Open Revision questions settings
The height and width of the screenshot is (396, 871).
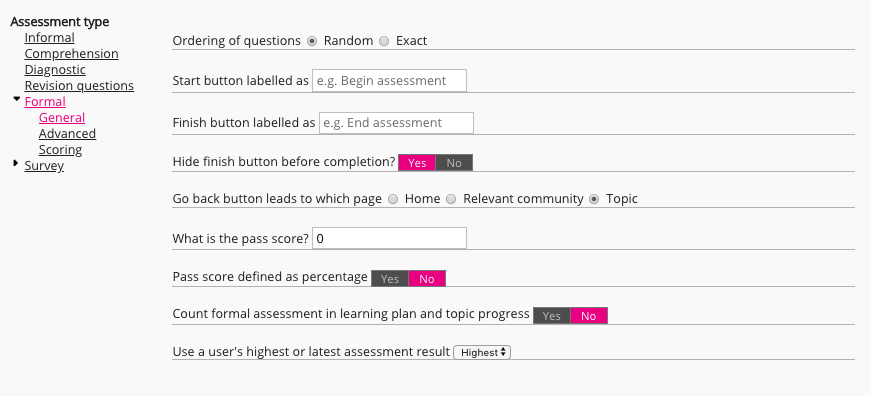pyautogui.click(x=79, y=86)
